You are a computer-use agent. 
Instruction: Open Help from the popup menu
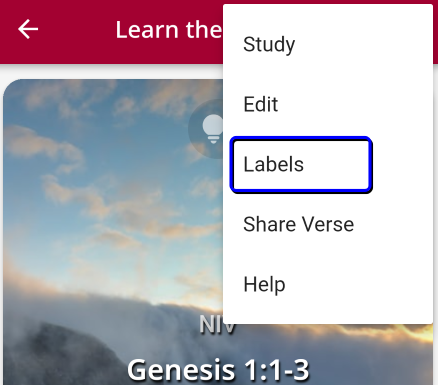[x=328, y=284]
